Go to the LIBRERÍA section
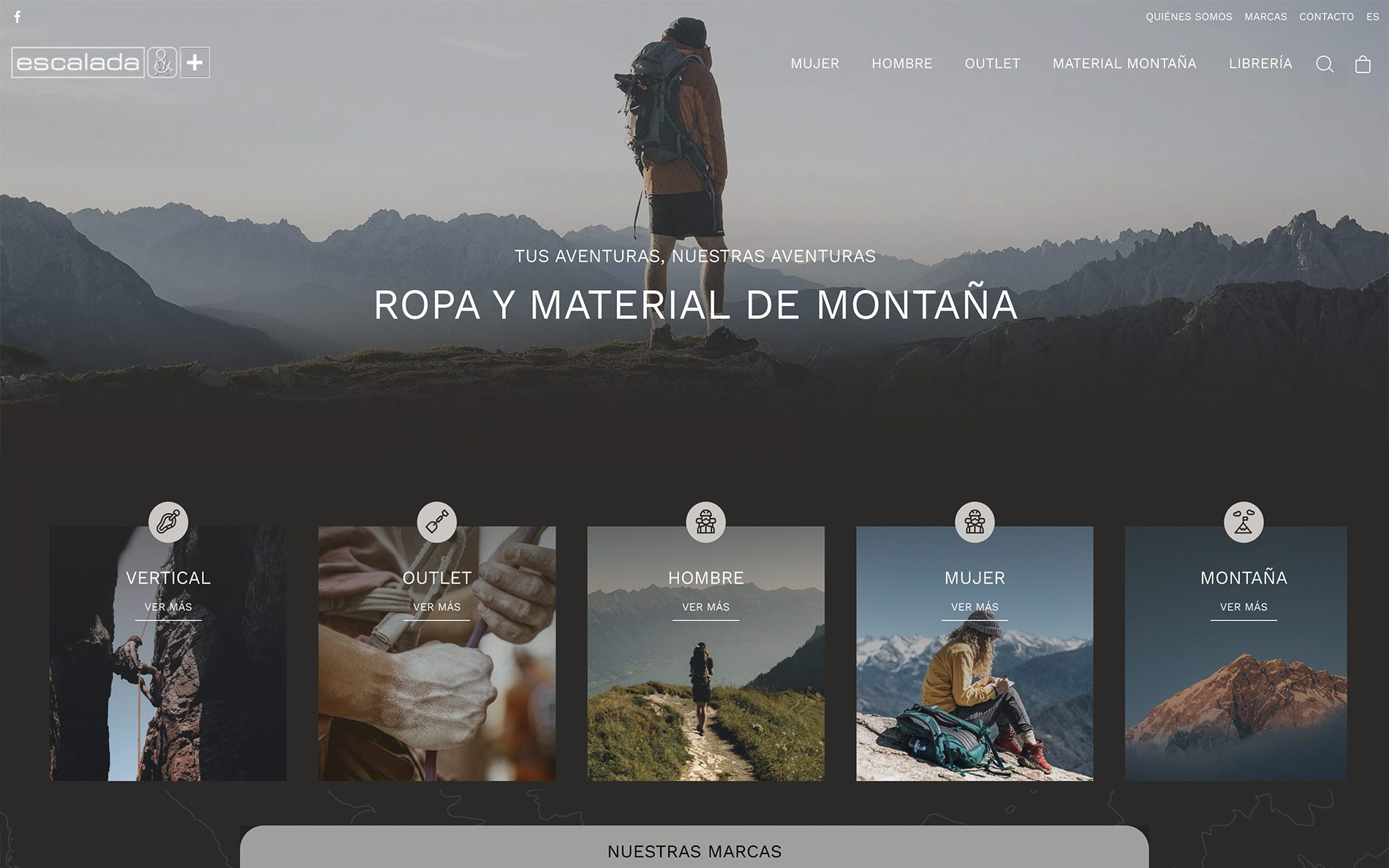The width and height of the screenshot is (1389, 868). pos(1260,64)
